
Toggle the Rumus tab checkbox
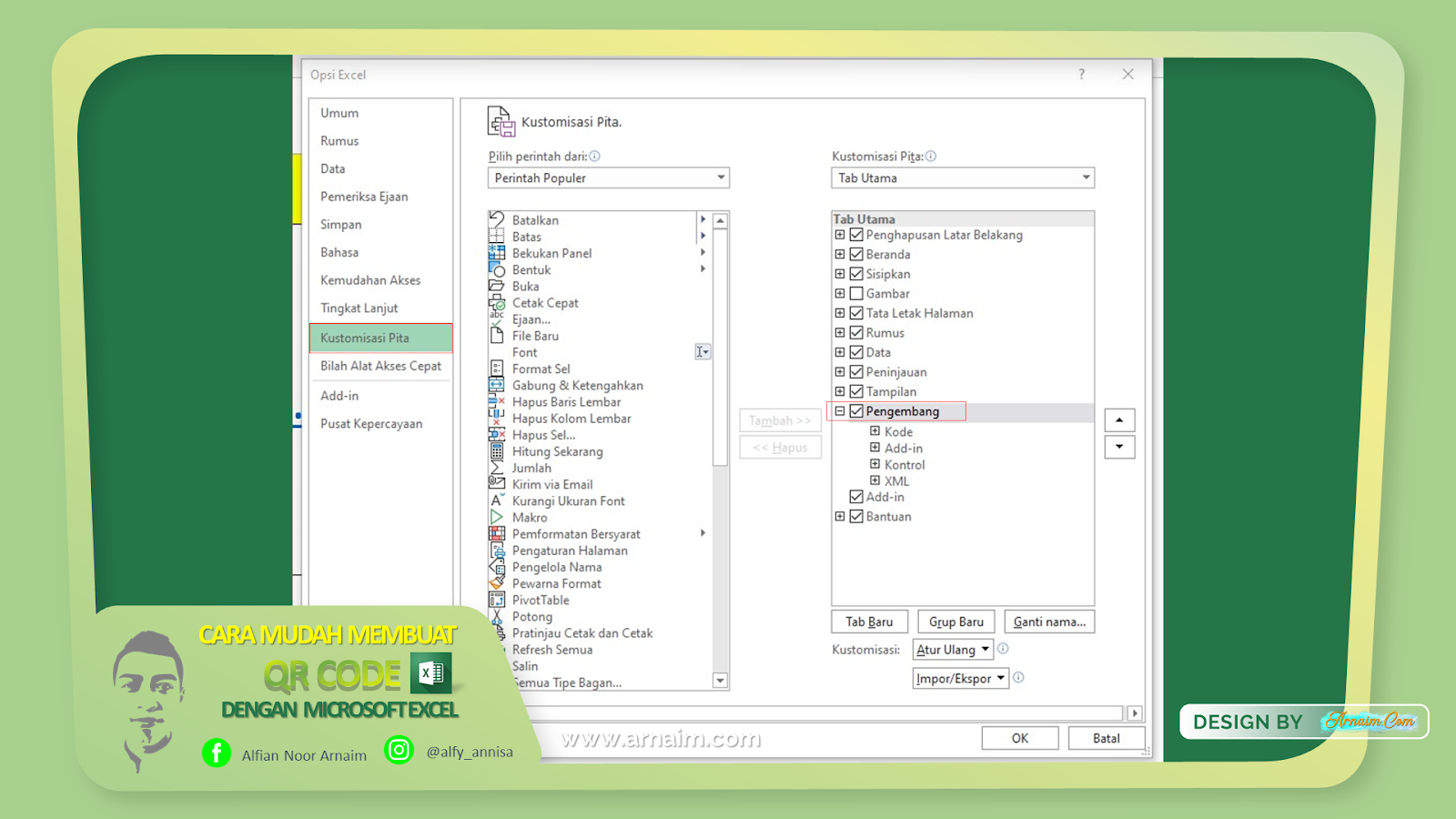pyautogui.click(x=856, y=333)
